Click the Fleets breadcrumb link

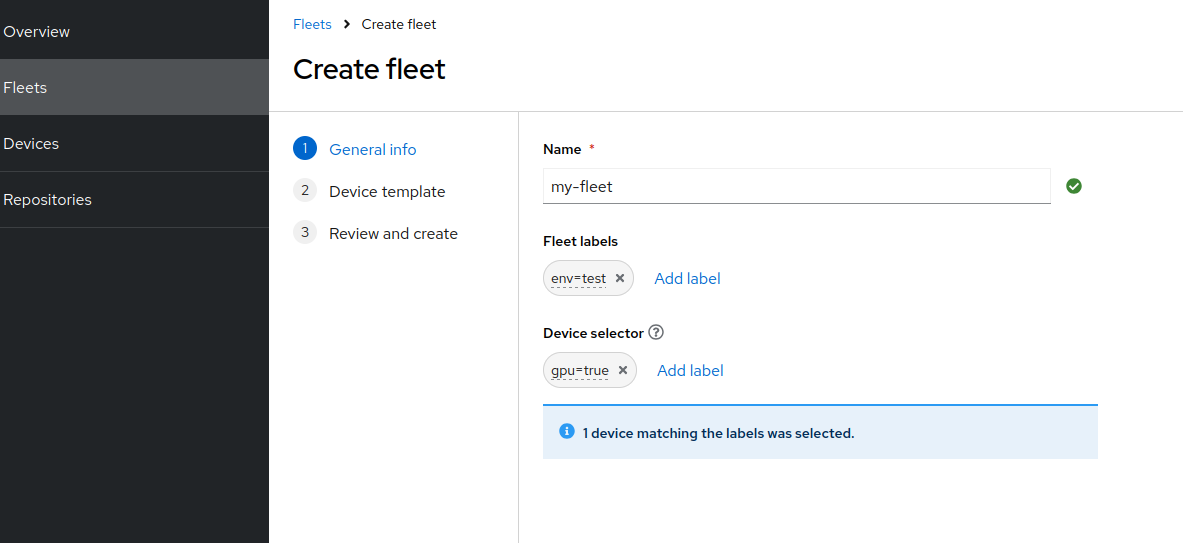pos(312,24)
